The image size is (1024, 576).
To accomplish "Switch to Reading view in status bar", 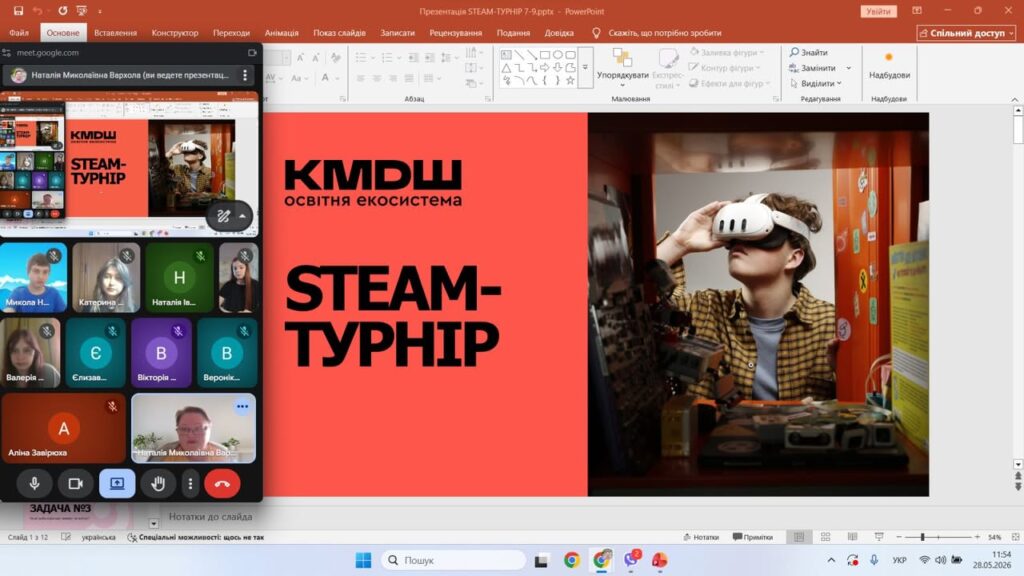I will [x=852, y=537].
